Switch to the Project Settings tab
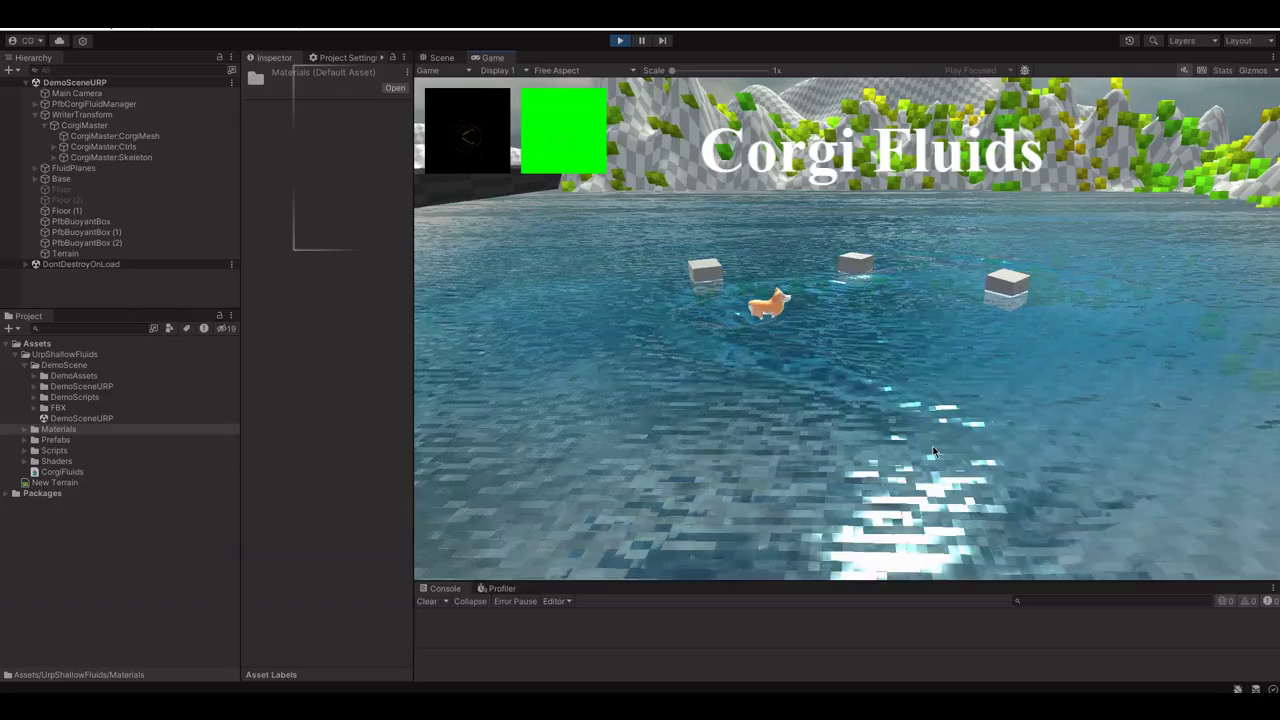This screenshot has width=1280, height=720. click(x=343, y=58)
